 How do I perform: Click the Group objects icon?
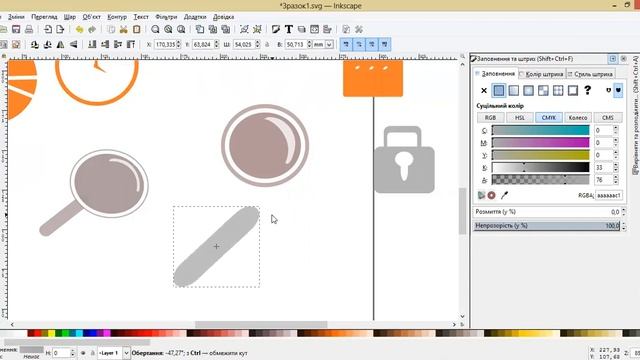(244, 29)
